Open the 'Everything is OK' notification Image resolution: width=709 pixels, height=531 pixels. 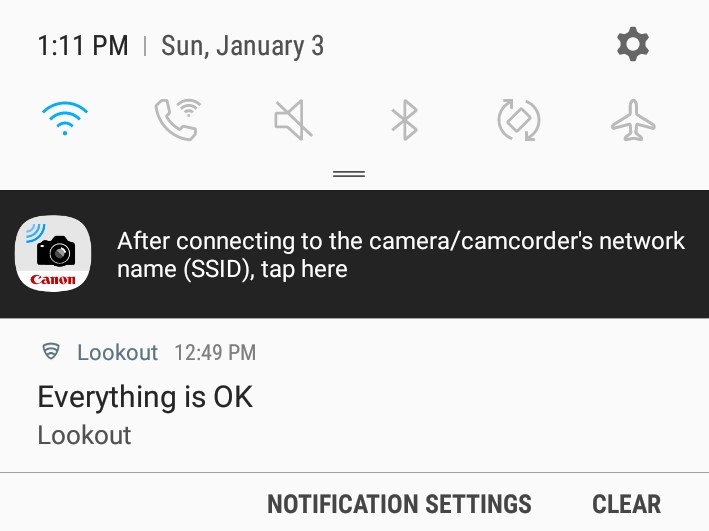click(x=145, y=397)
